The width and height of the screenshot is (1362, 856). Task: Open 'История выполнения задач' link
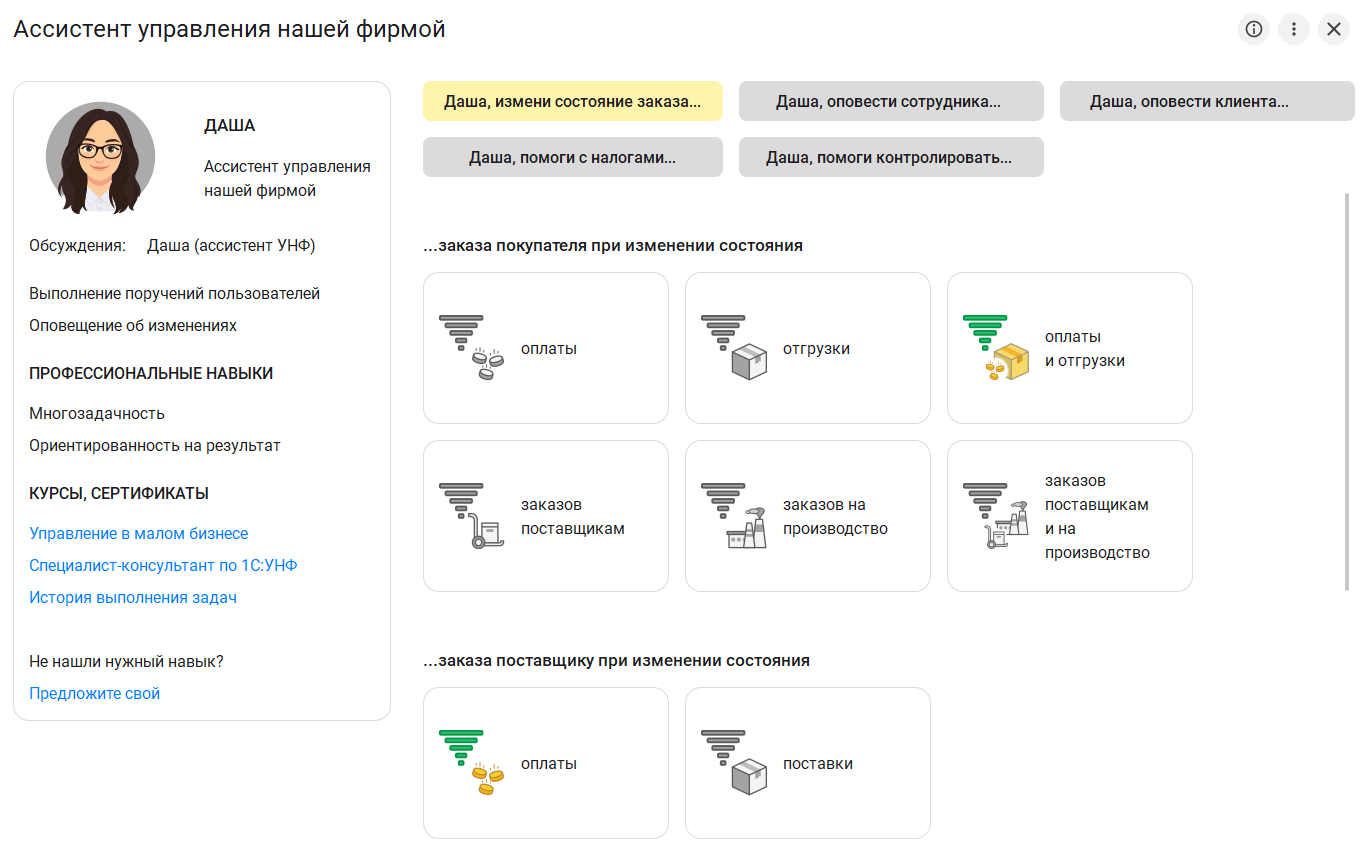click(133, 598)
